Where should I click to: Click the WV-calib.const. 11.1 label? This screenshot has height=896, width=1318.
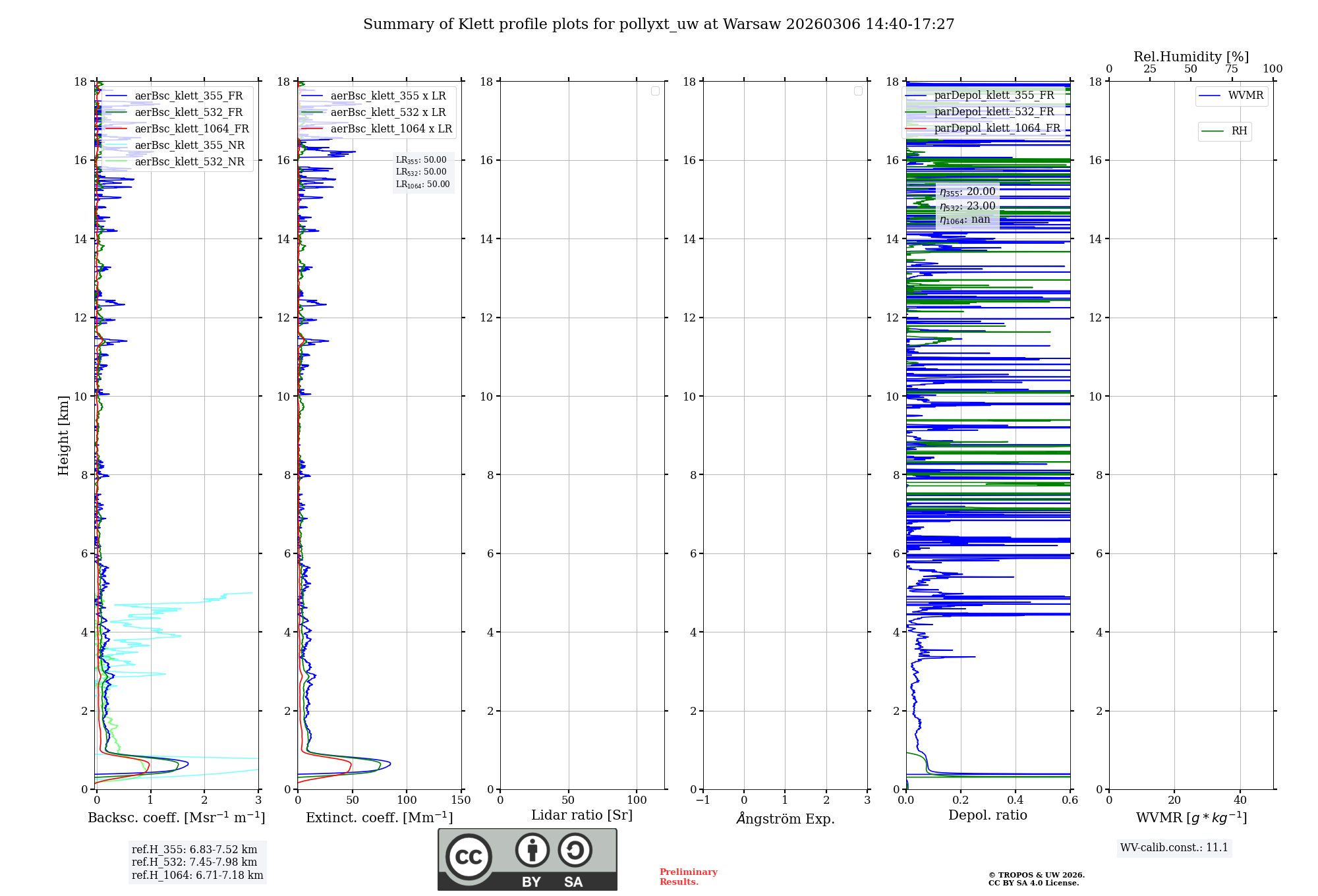coord(1174,848)
